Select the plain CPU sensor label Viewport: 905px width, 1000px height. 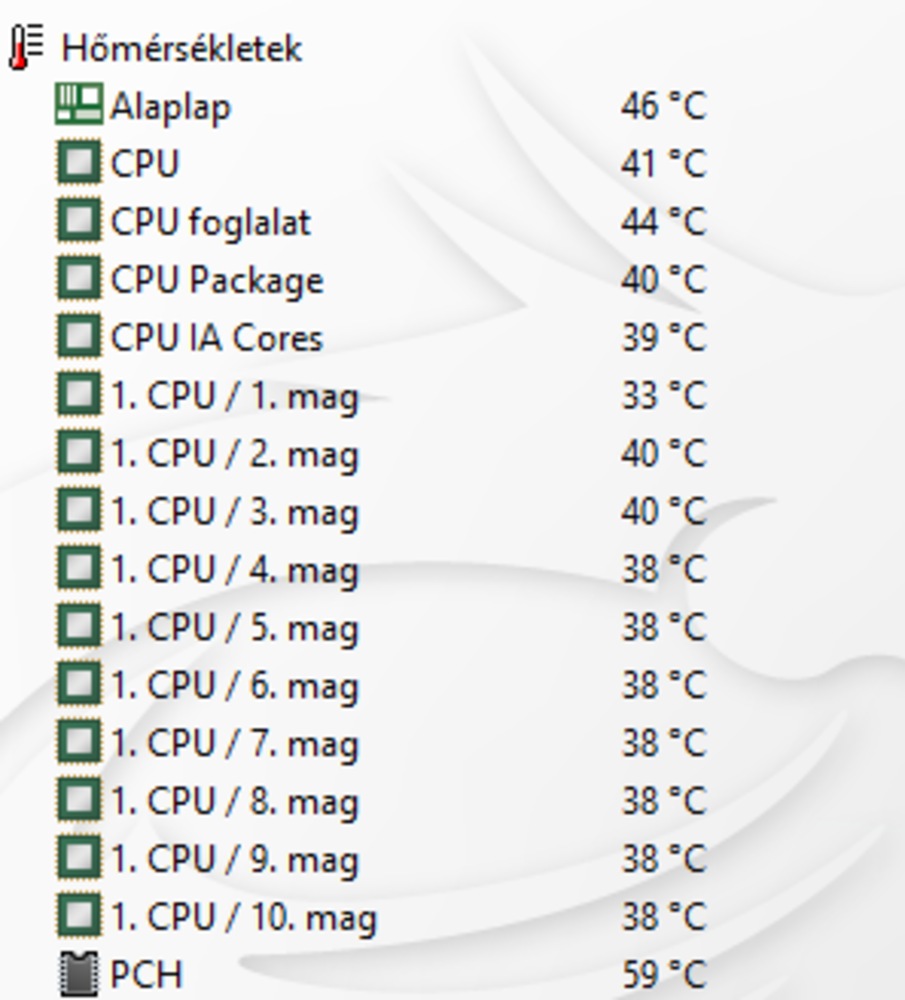[x=145, y=163]
